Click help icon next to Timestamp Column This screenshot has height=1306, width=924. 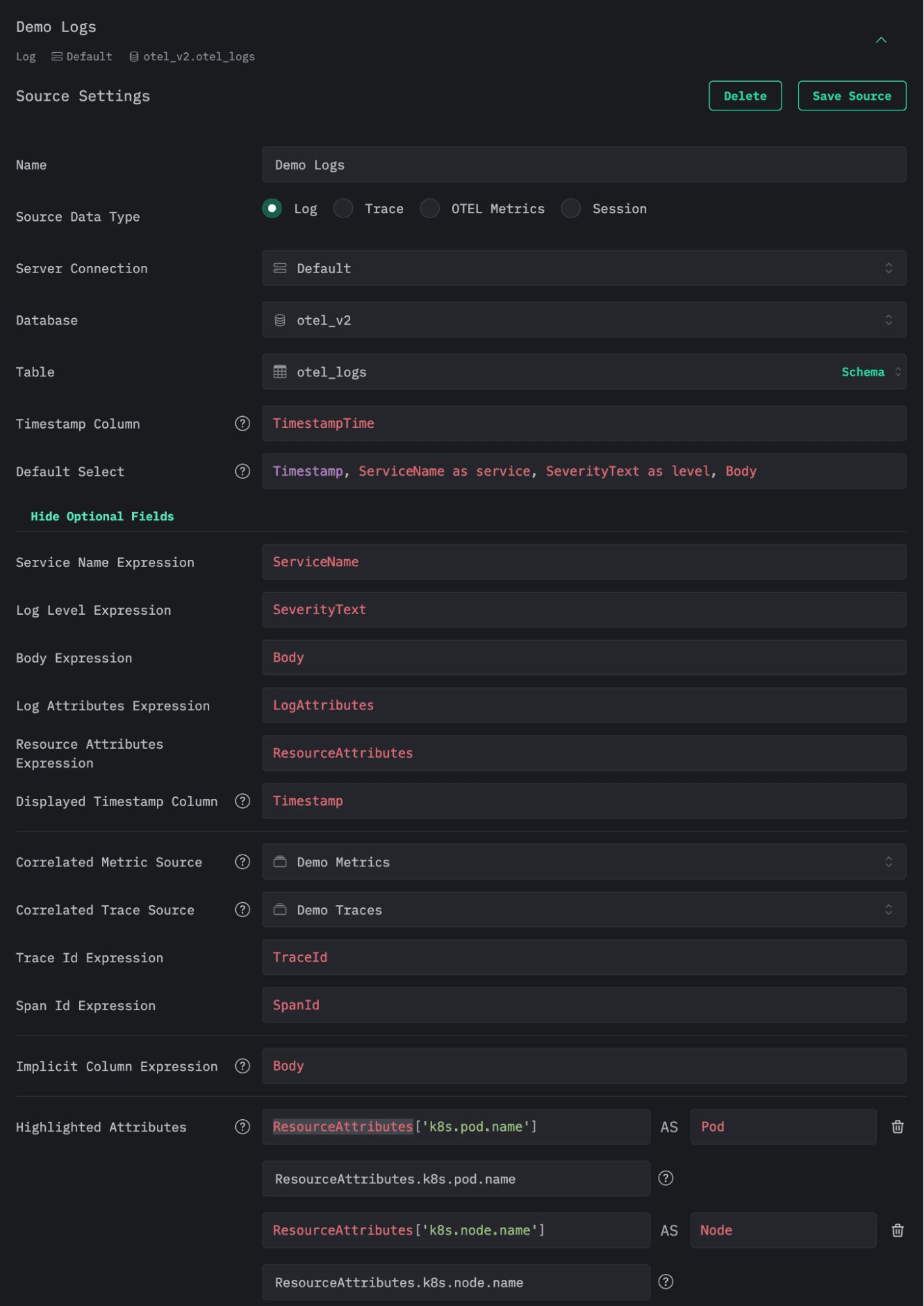242,423
